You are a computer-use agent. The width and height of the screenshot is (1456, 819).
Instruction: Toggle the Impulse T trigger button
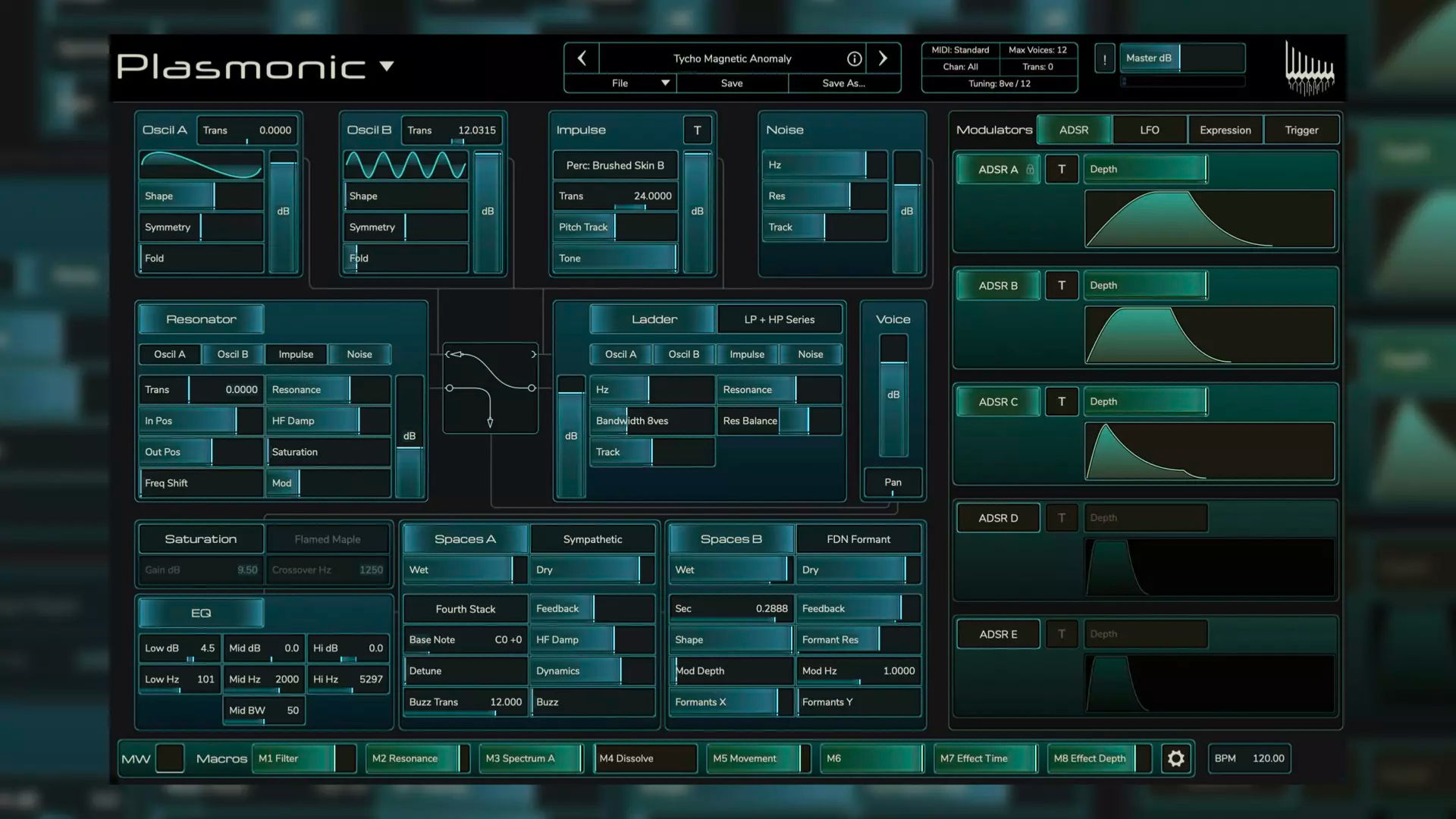697,130
